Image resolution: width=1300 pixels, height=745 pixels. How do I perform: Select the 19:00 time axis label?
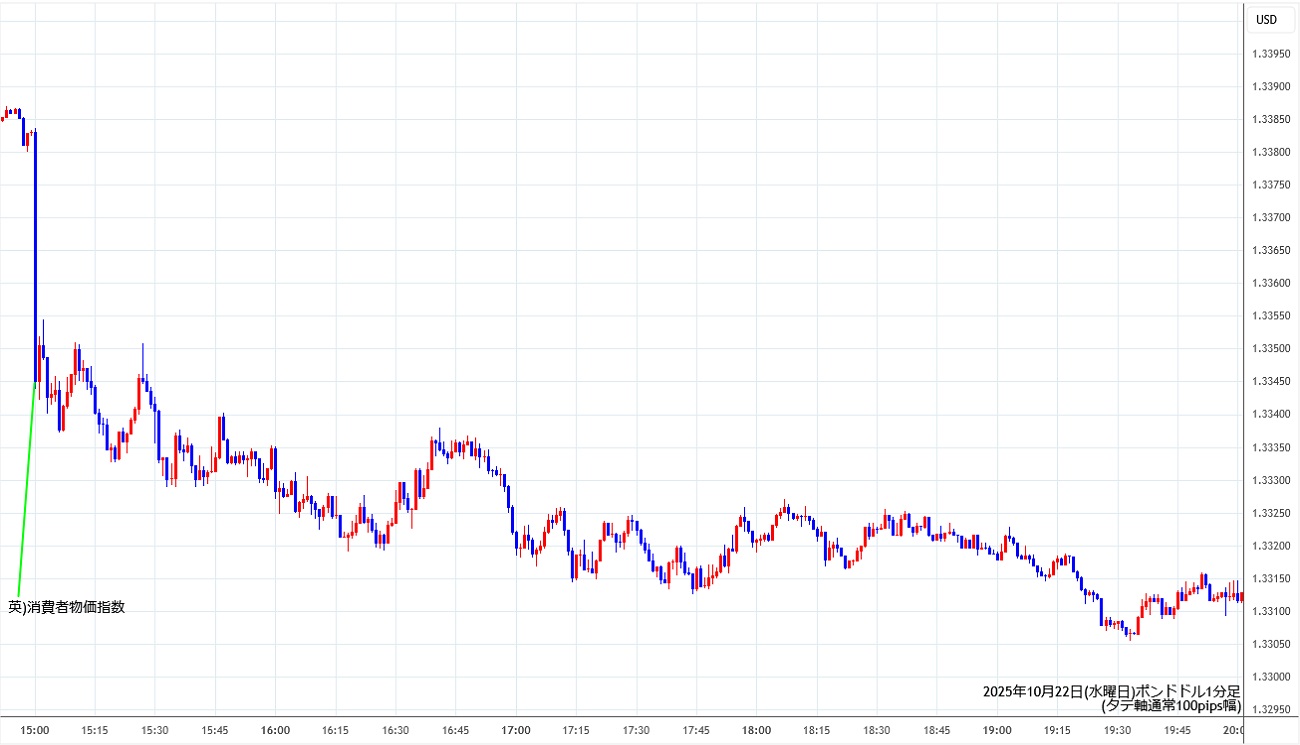[x=997, y=730]
